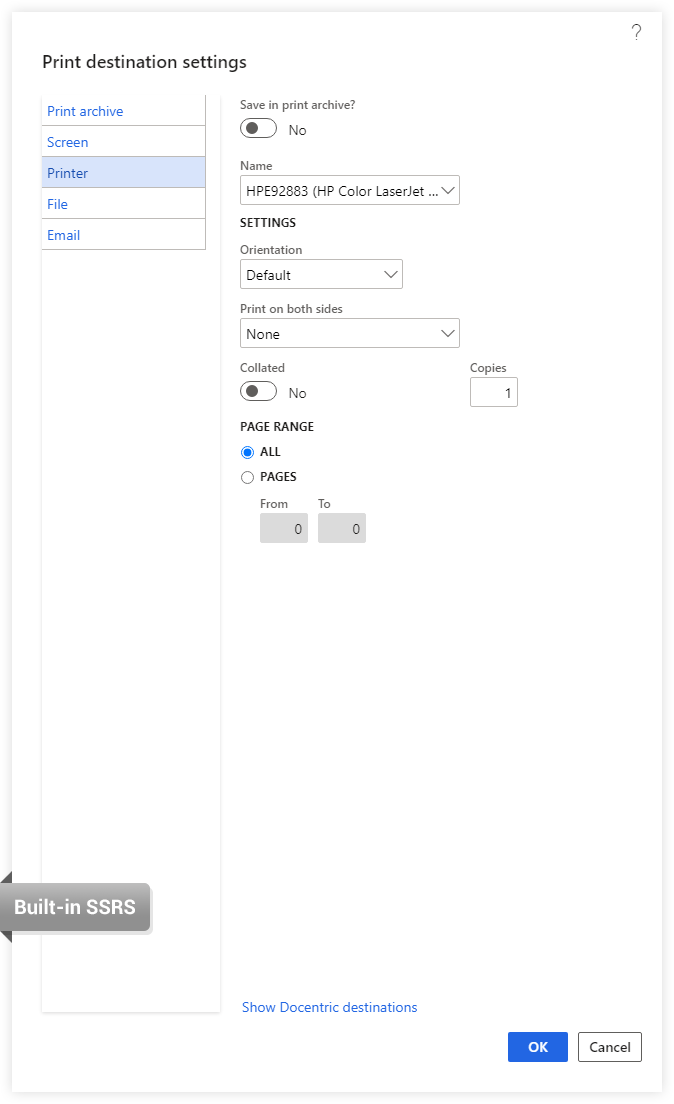Expand the Orientation dropdown

point(321,274)
